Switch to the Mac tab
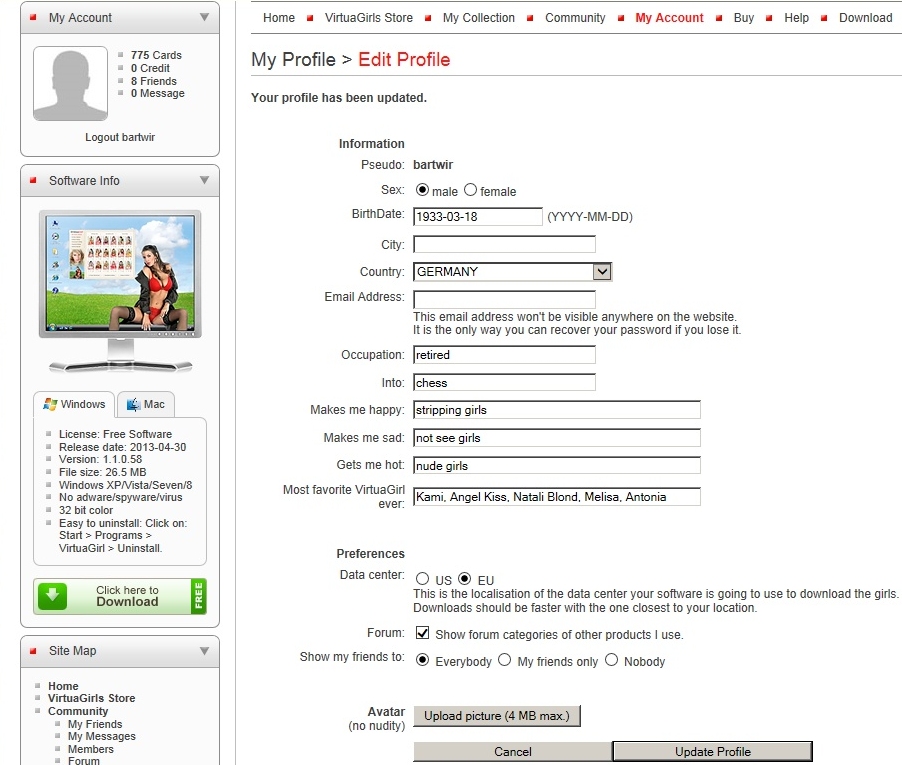 click(145, 404)
